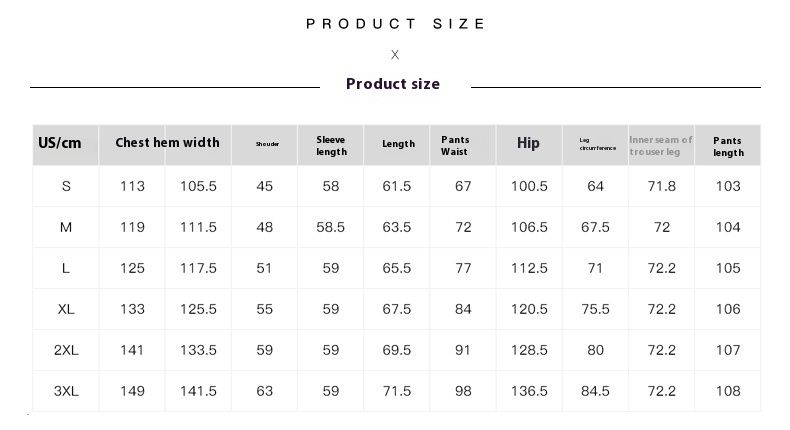Screen dimensions: 790x430
Task: Select the "Hip" column header
Action: point(528,144)
